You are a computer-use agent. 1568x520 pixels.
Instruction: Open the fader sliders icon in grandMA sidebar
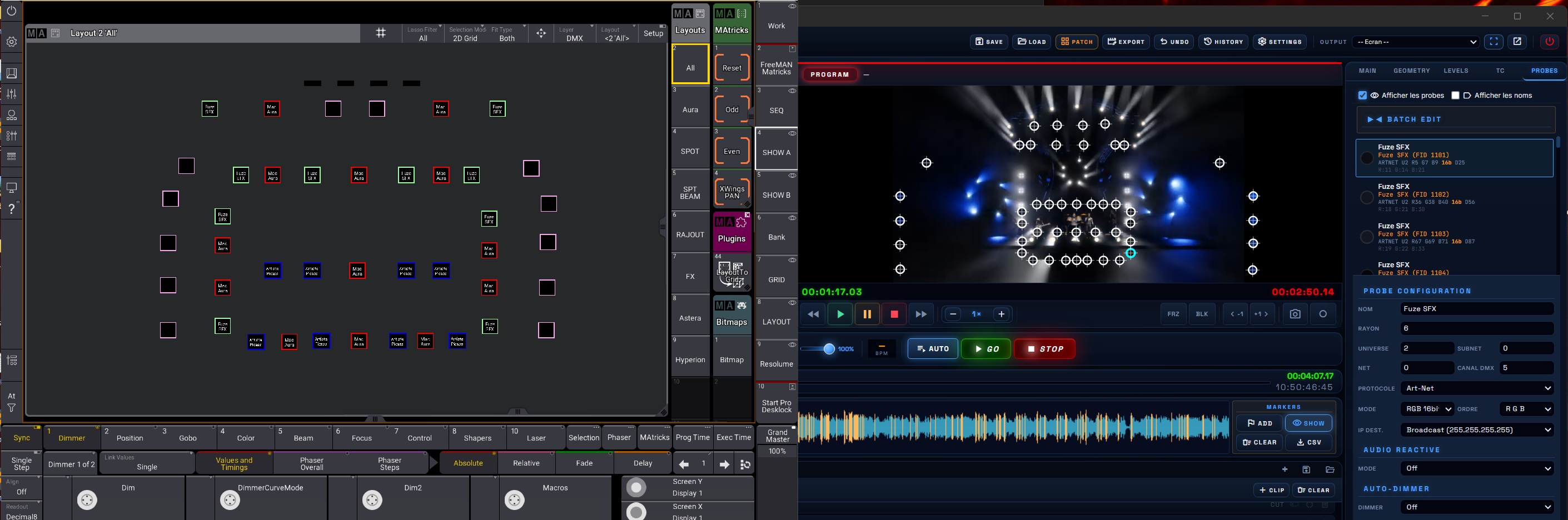pyautogui.click(x=12, y=94)
